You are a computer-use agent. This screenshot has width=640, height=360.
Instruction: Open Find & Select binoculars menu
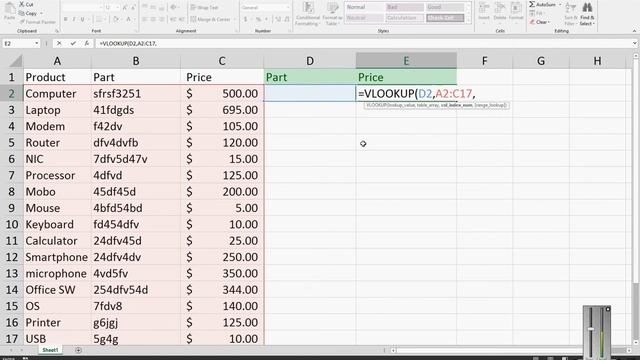click(x=587, y=14)
